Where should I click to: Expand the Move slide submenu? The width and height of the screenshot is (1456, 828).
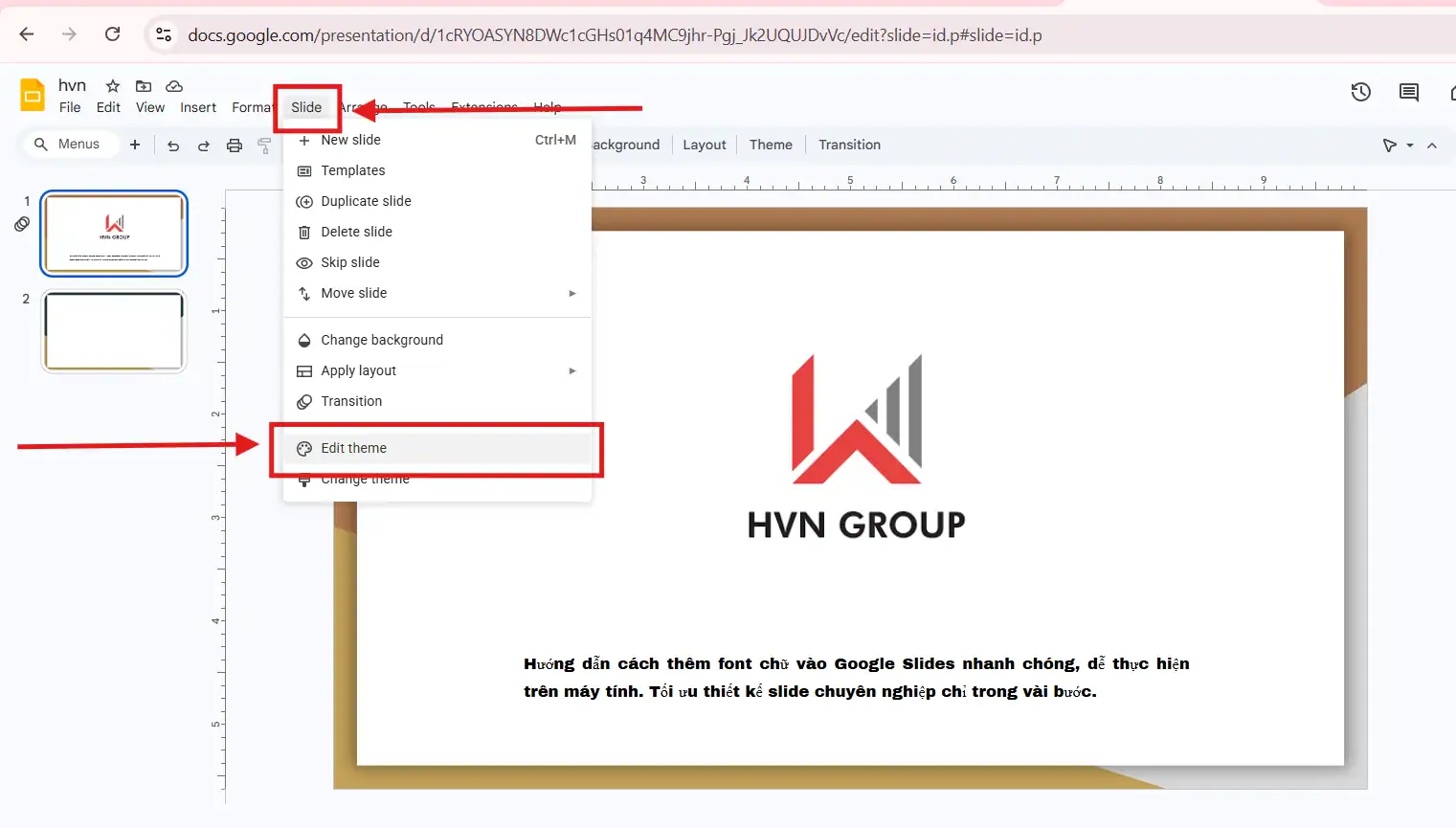[437, 293]
